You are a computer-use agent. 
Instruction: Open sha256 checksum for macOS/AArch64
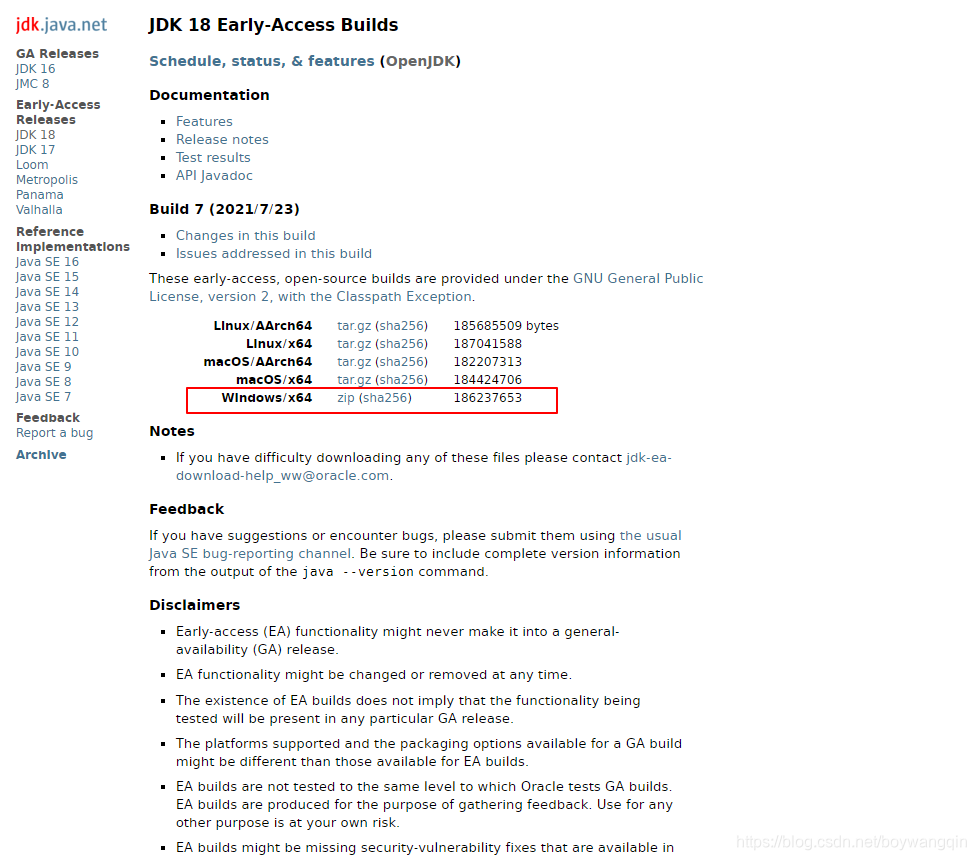click(401, 362)
